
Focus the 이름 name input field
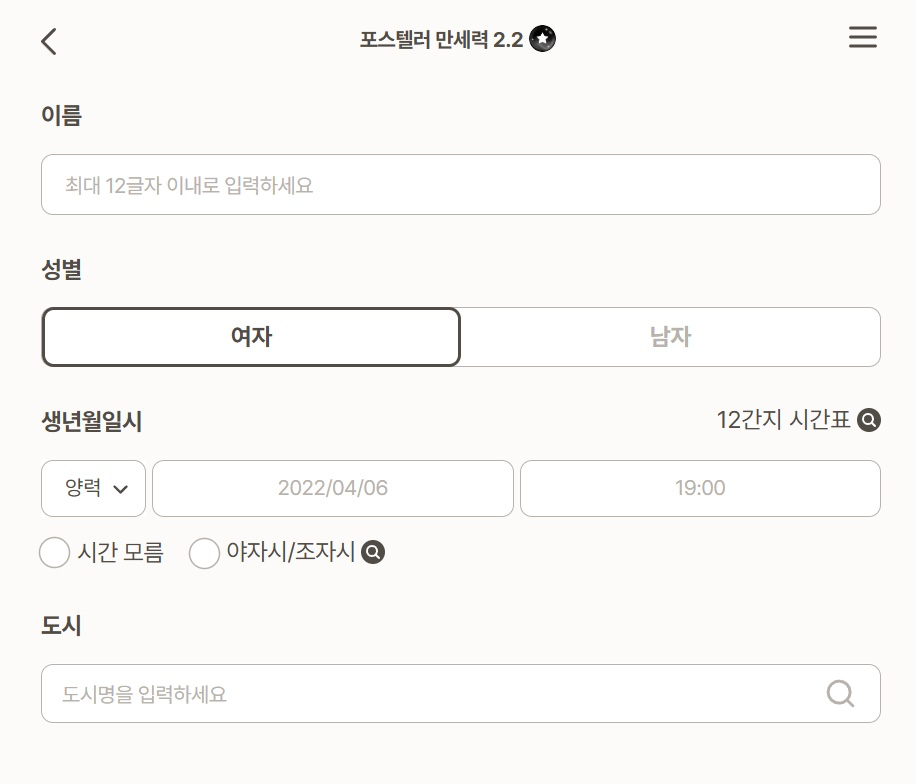point(461,185)
